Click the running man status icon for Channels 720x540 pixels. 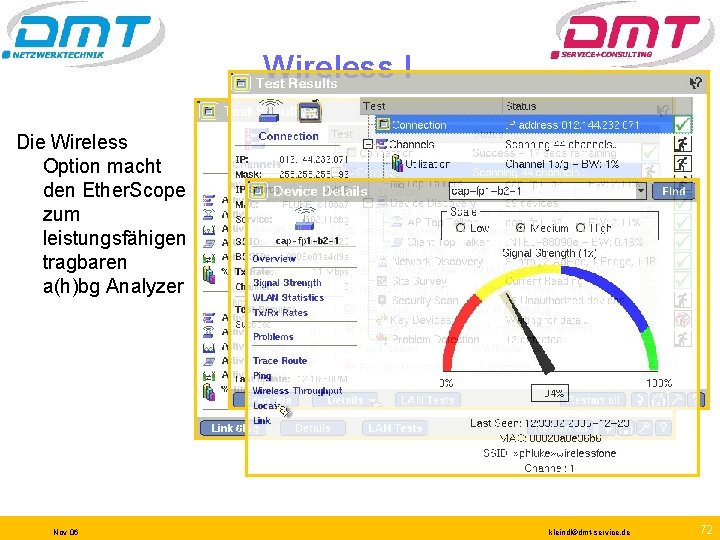pos(682,144)
